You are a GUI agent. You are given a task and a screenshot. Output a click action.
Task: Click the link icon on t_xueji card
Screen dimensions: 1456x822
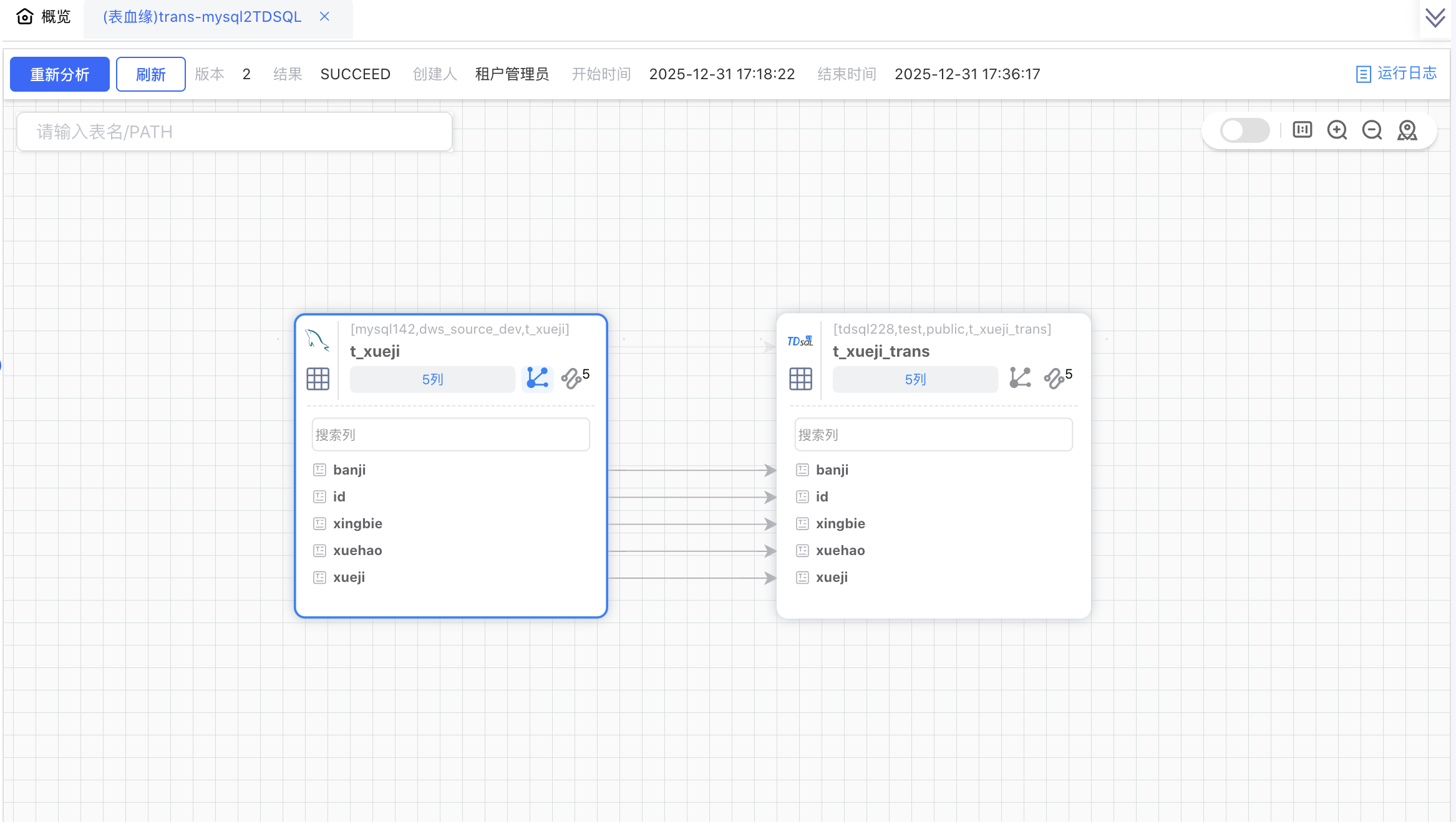[571, 379]
